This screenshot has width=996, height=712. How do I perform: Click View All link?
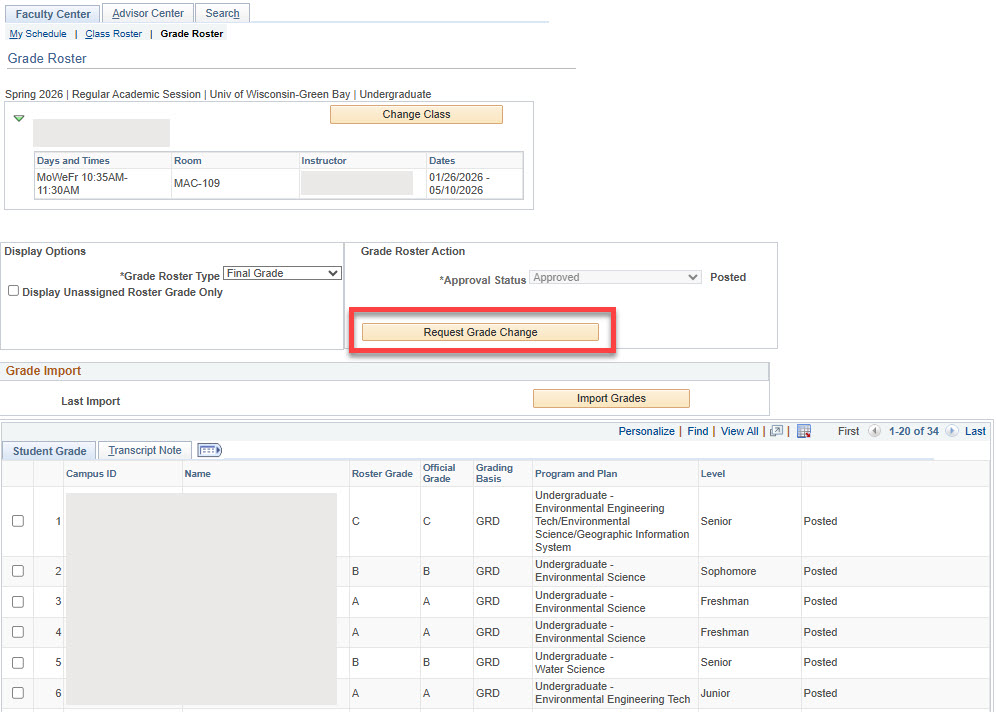(739, 431)
